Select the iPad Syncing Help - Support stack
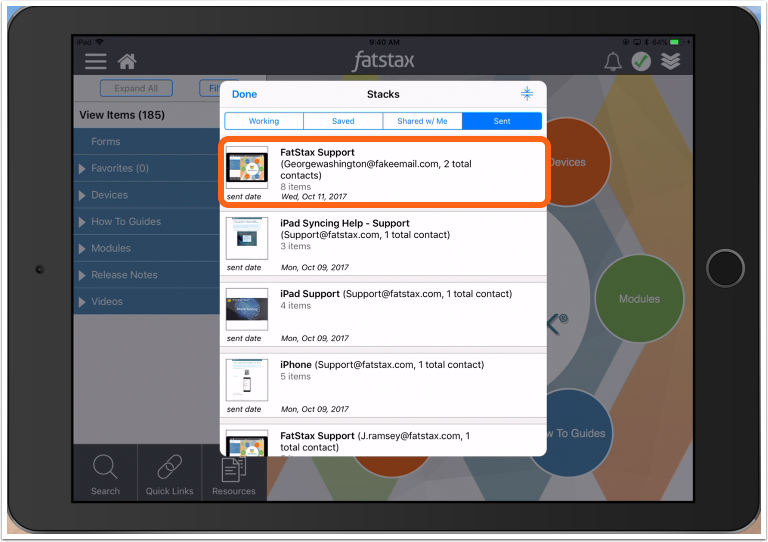The height and width of the screenshot is (542, 768). [383, 245]
